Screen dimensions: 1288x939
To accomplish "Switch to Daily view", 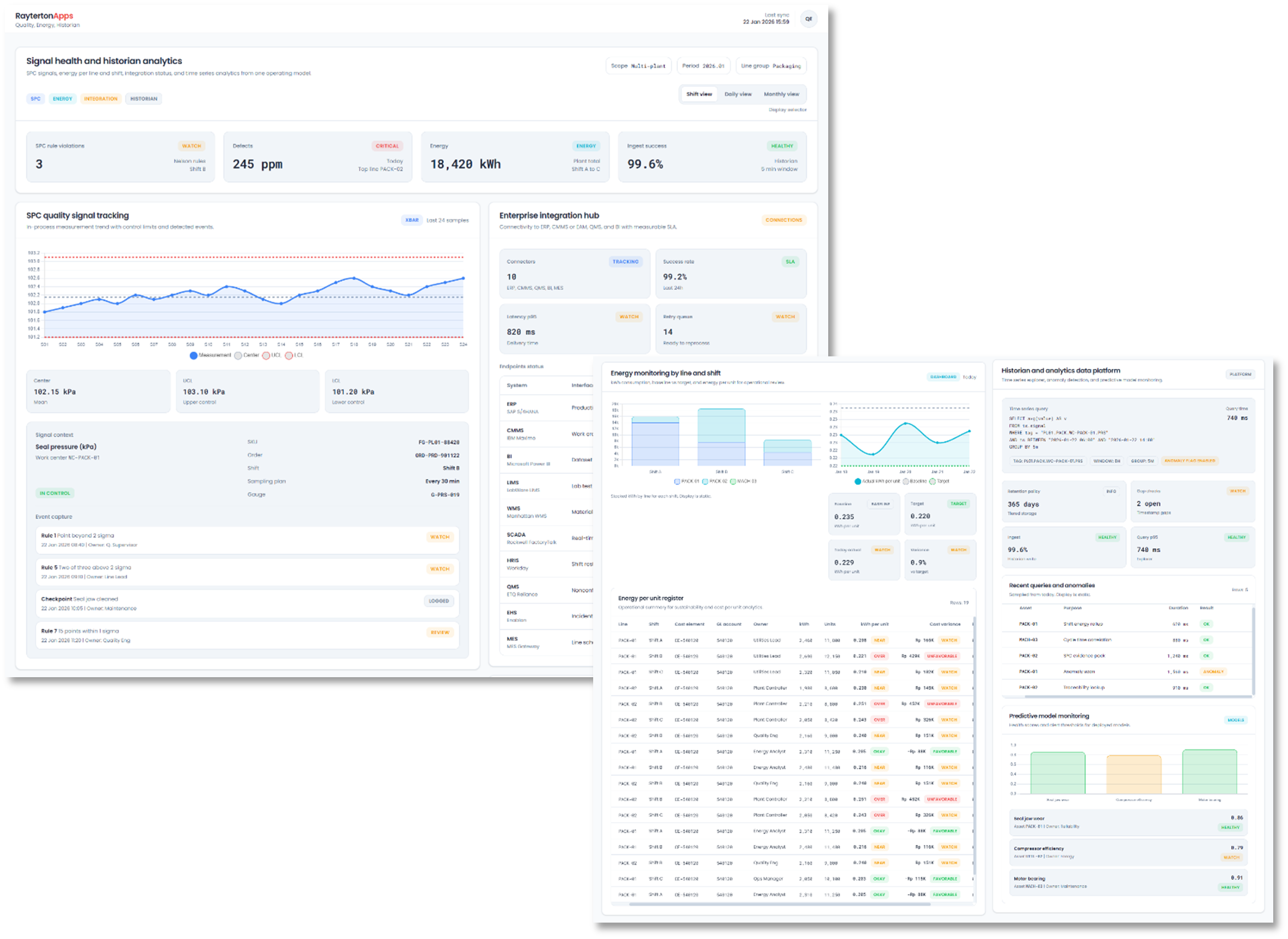I will coord(739,94).
